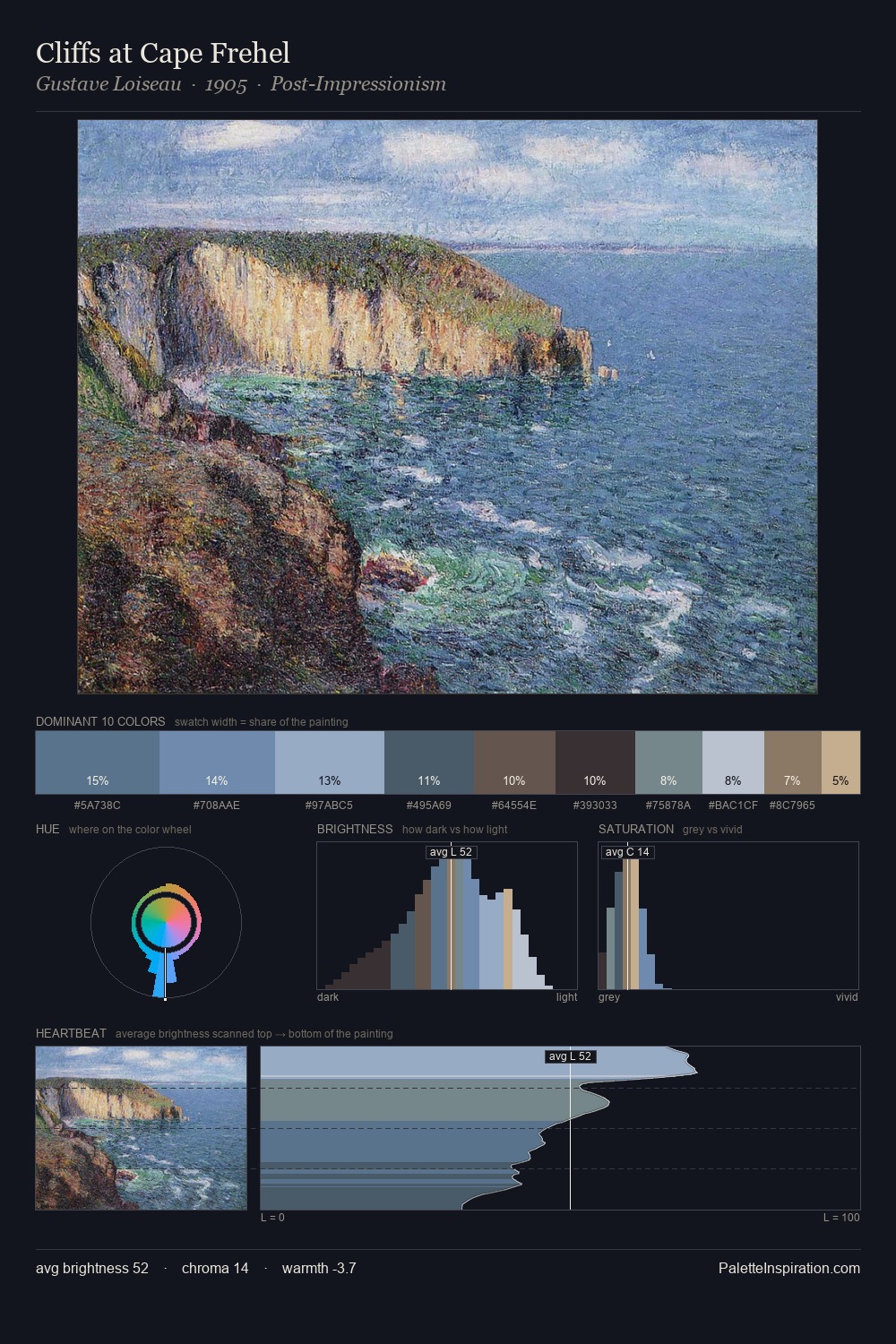Click the year '1905'
Screen dimensions: 896x1344
pyautogui.click(x=226, y=84)
